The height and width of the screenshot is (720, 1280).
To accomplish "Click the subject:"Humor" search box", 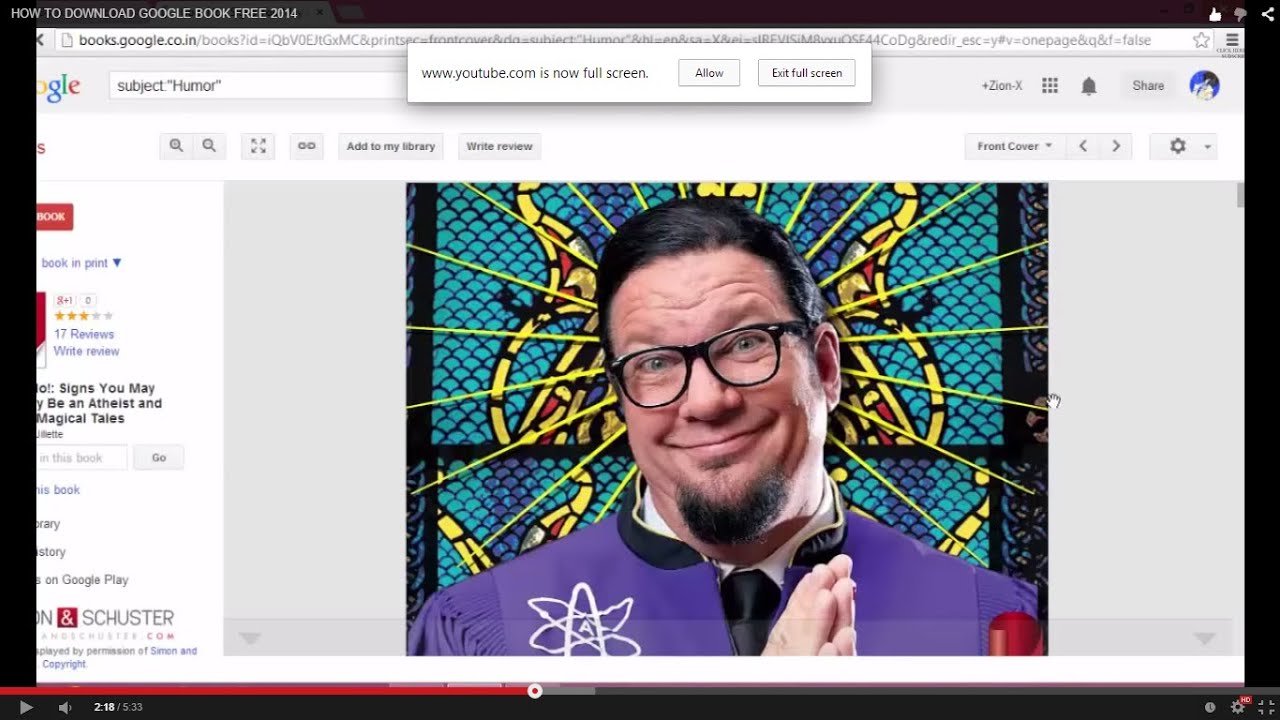I will (x=258, y=86).
